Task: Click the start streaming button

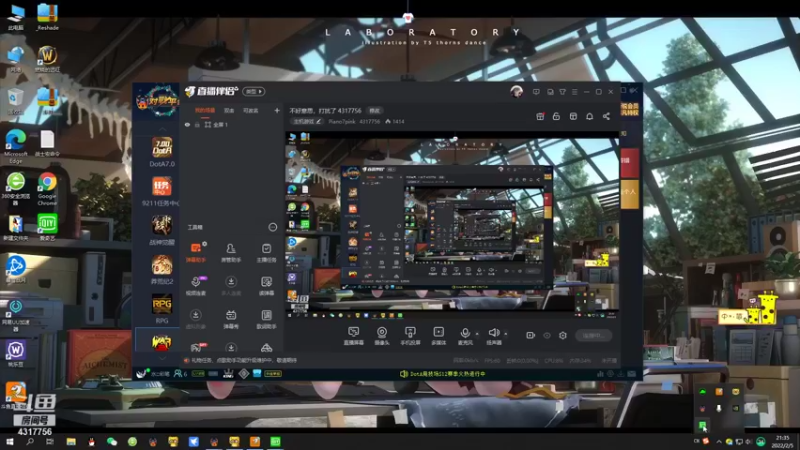Action: click(x=593, y=335)
